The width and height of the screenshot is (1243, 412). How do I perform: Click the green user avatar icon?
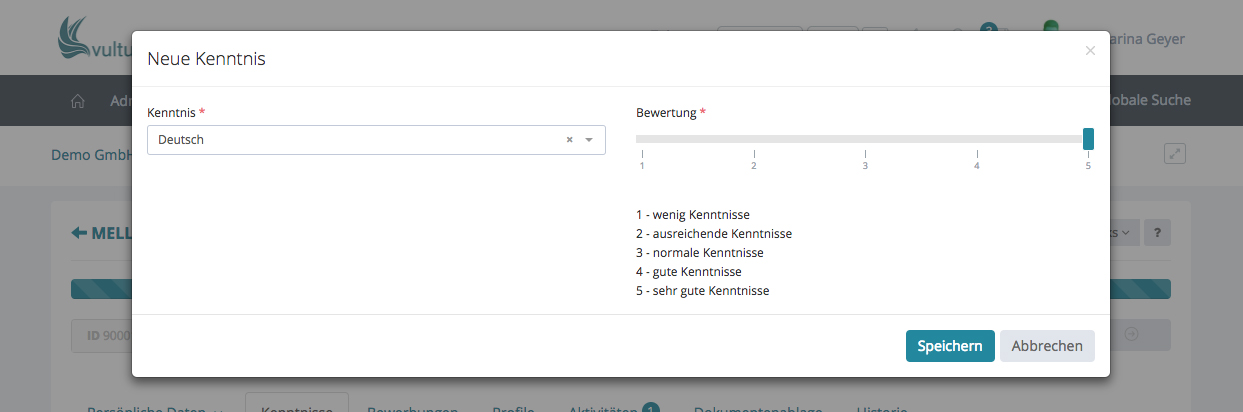1051,28
